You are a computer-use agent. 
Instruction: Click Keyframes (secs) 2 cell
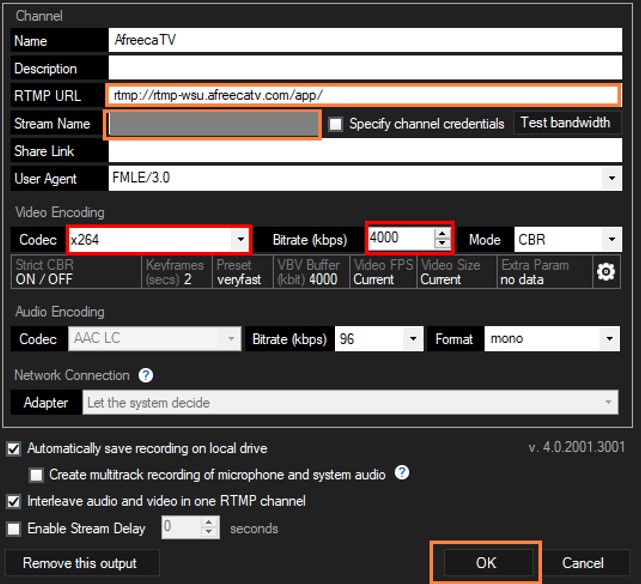click(177, 272)
